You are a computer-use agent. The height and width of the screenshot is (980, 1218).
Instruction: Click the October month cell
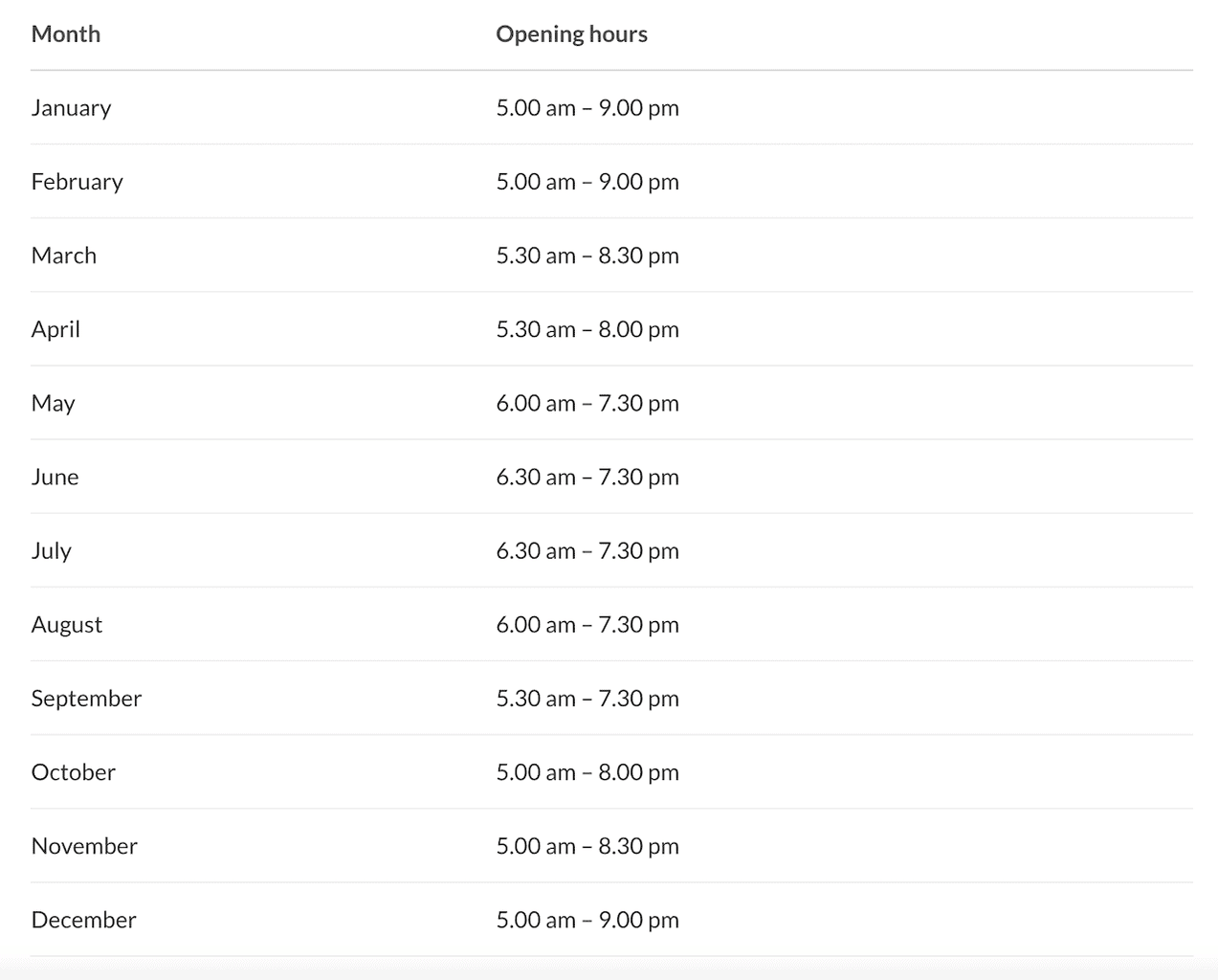click(74, 772)
